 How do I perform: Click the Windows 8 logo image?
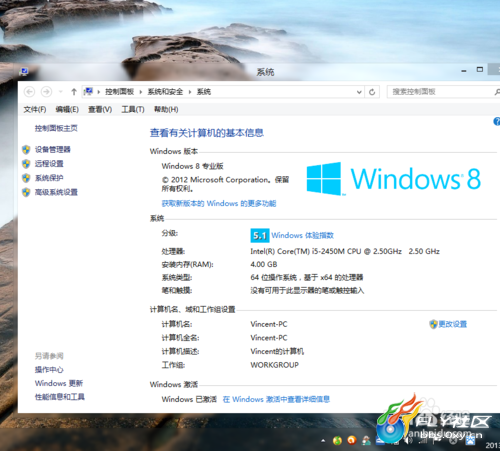[x=394, y=179]
